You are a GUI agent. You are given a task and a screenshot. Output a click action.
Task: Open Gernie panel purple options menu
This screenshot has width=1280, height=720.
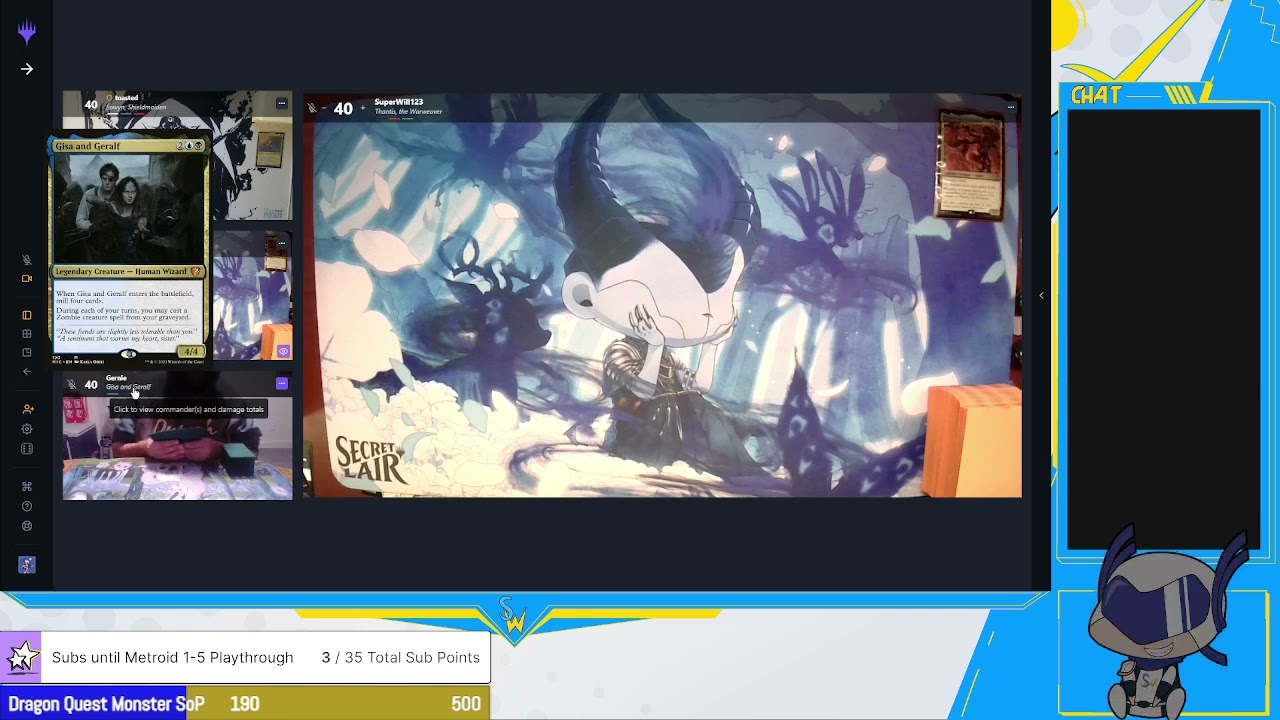pyautogui.click(x=282, y=384)
